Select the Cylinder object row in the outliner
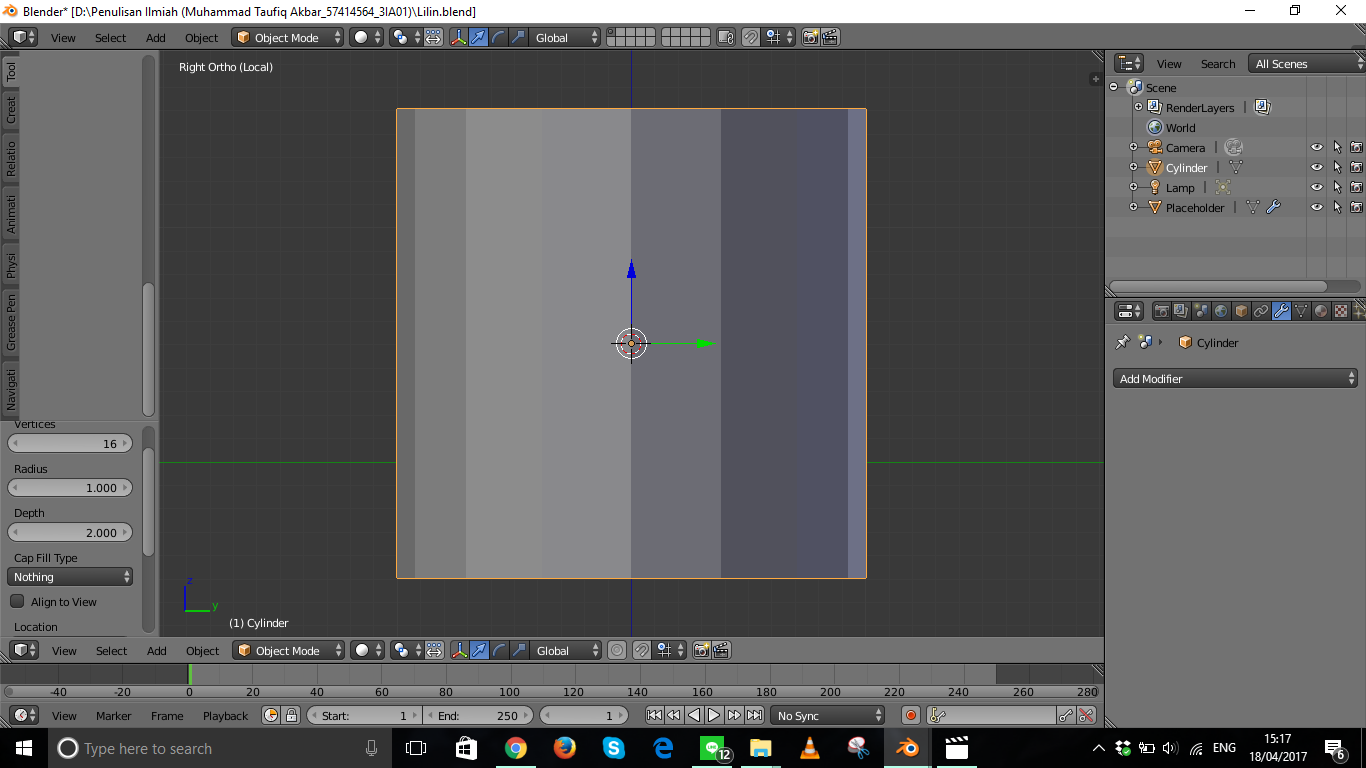 click(x=1186, y=167)
